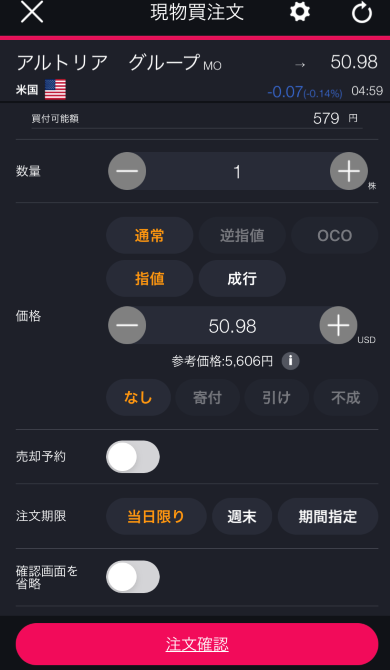Set 注文期限 to 週末
This screenshot has width=390, height=670.
pyautogui.click(x=242, y=517)
